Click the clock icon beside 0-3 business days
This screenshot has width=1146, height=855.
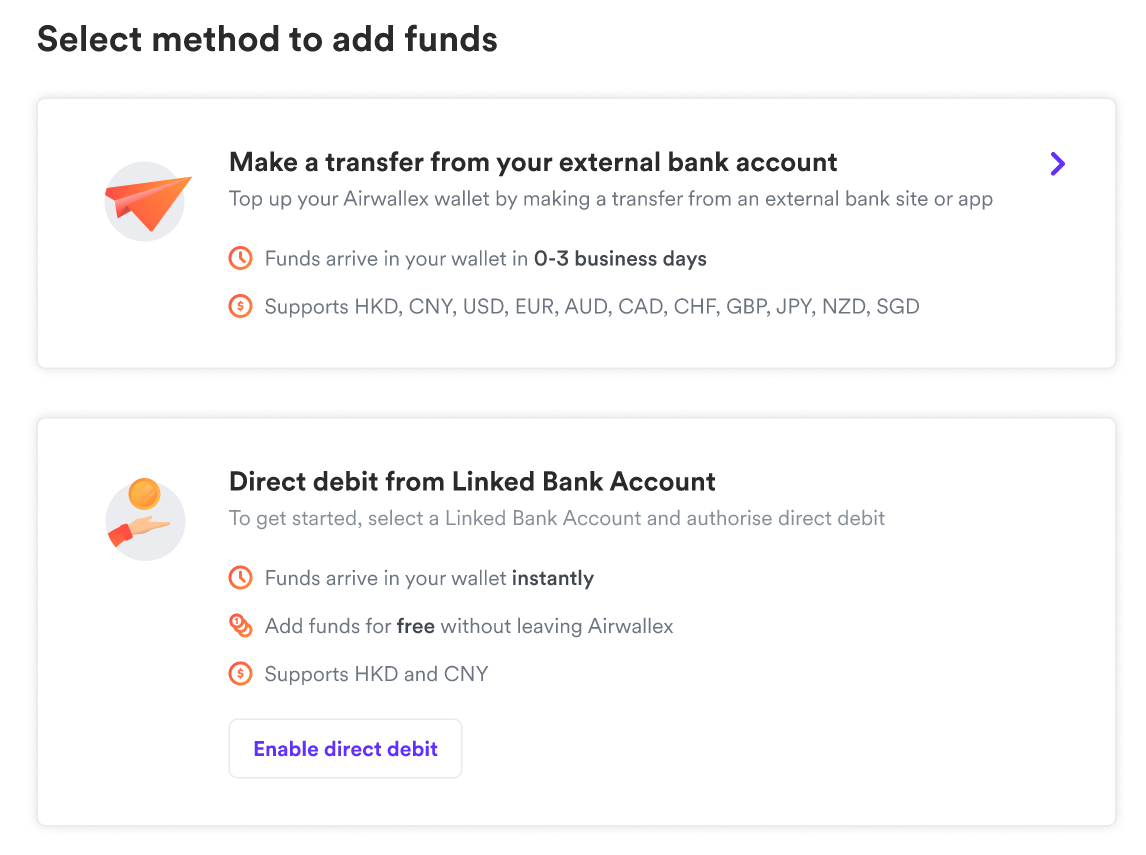[x=240, y=259]
